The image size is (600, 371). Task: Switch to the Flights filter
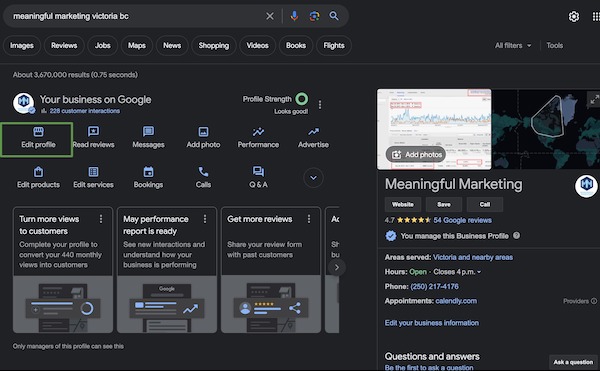334,46
